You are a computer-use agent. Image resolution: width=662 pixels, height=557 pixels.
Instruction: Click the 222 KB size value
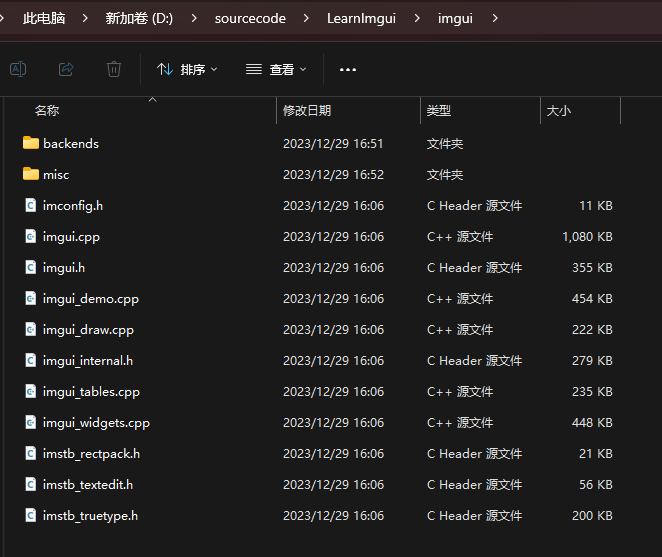click(592, 330)
